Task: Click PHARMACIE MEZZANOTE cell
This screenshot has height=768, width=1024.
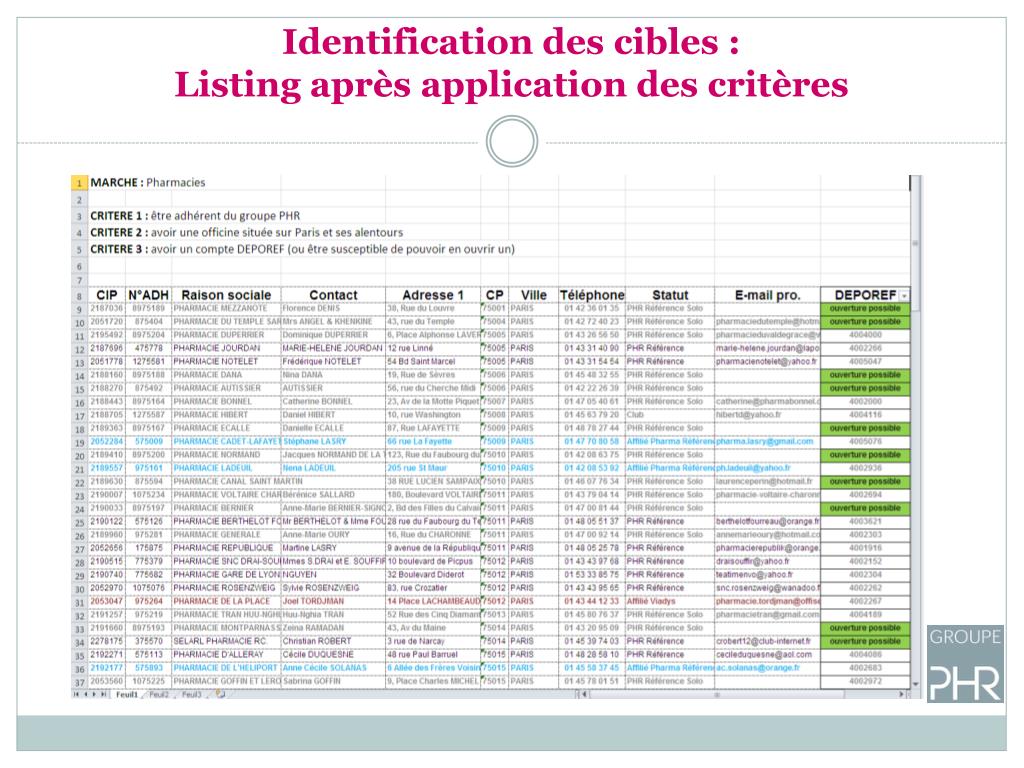Action: click(226, 308)
